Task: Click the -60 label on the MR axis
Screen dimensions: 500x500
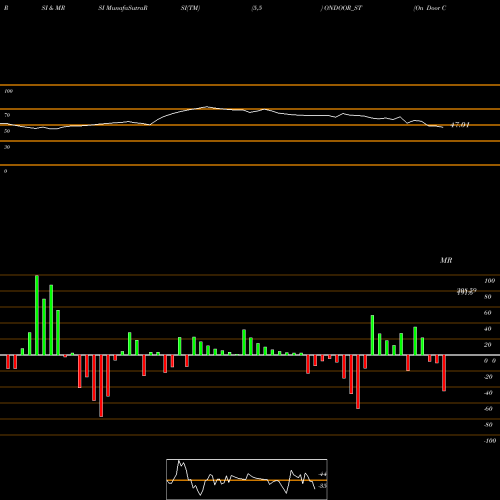Action: [x=488, y=409]
